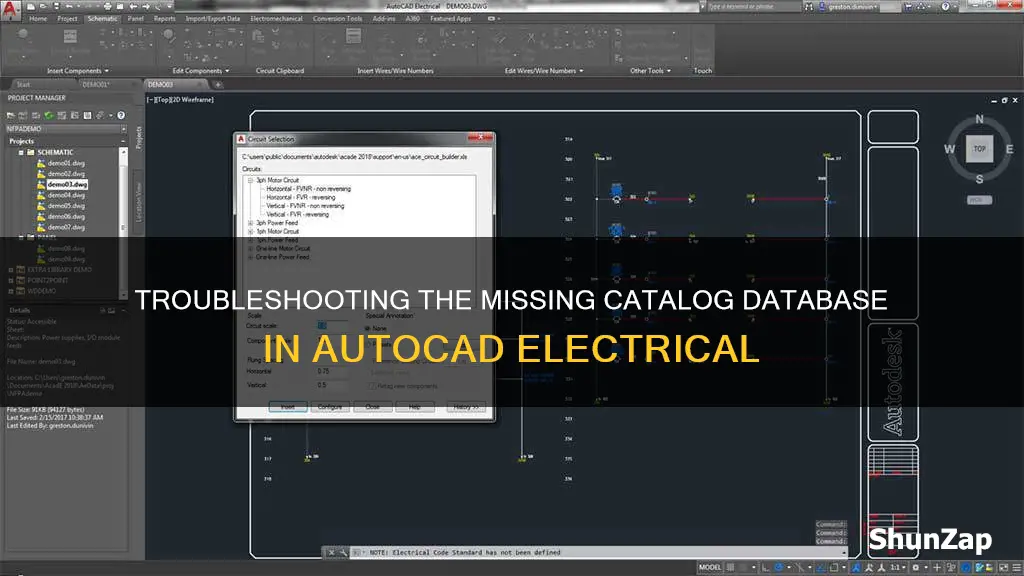Click the Undo arrow in quick access toolbar
The height and width of the screenshot is (576, 1024).
(x=69, y=7)
